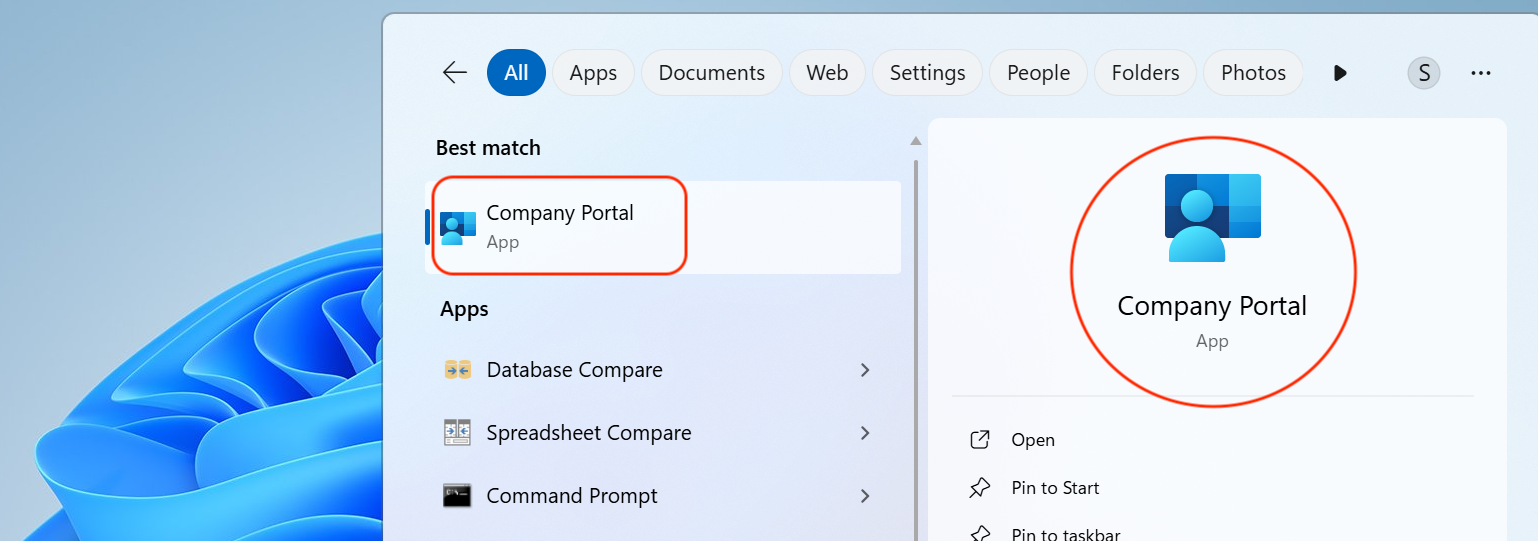Switch to the People filter tab
This screenshot has width=1538, height=541.
coord(1038,73)
